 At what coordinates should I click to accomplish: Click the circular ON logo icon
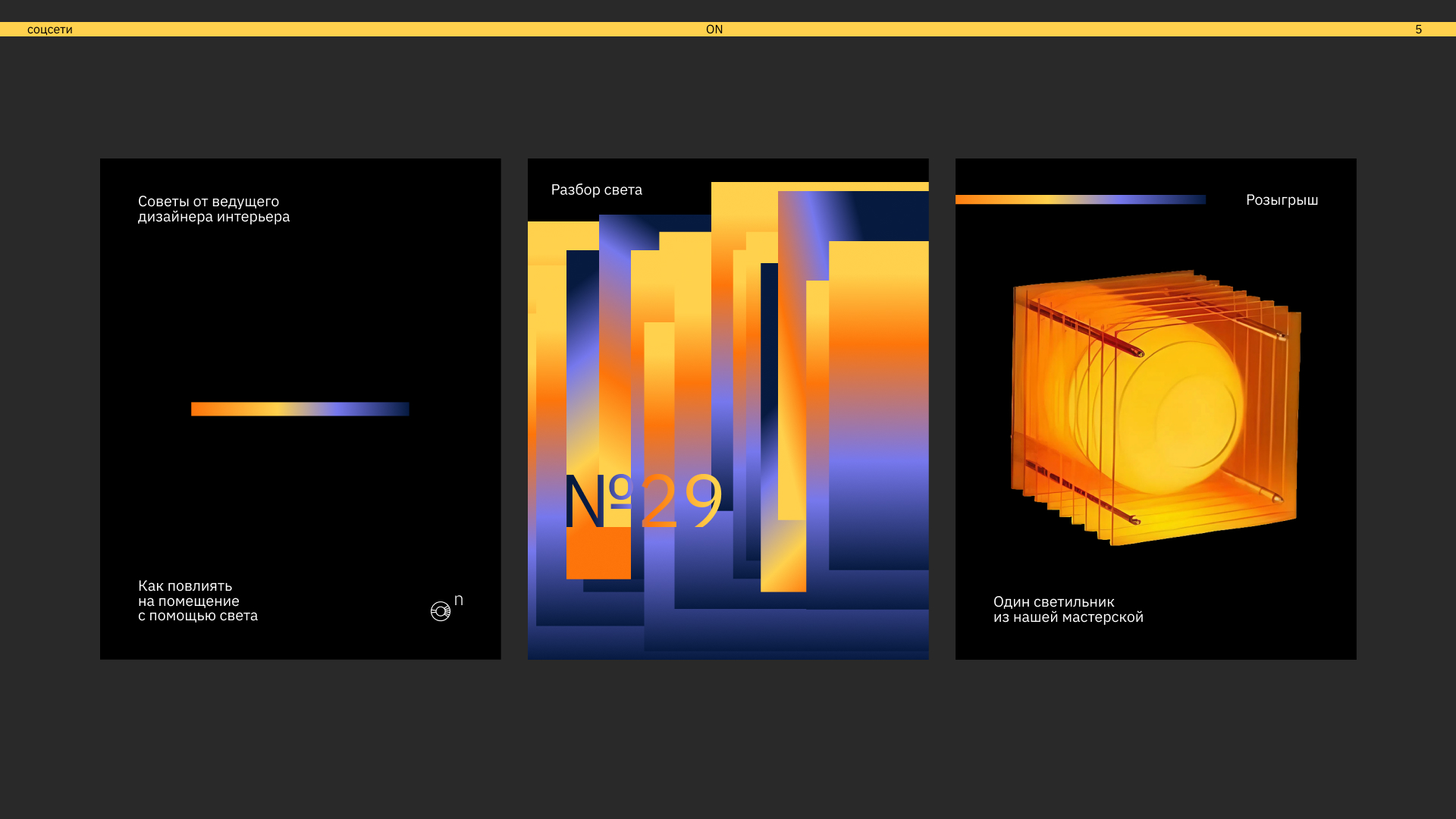pos(441,610)
